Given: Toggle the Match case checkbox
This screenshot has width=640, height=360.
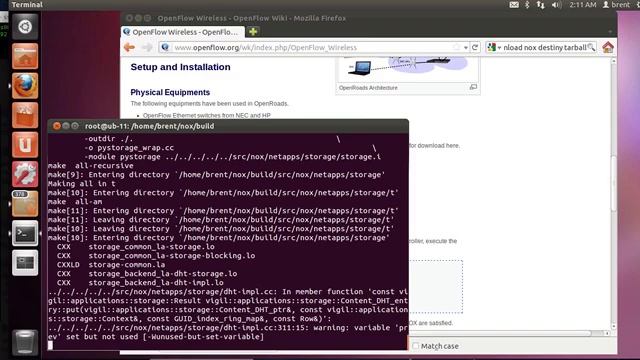Looking at the screenshot, I should (416, 346).
